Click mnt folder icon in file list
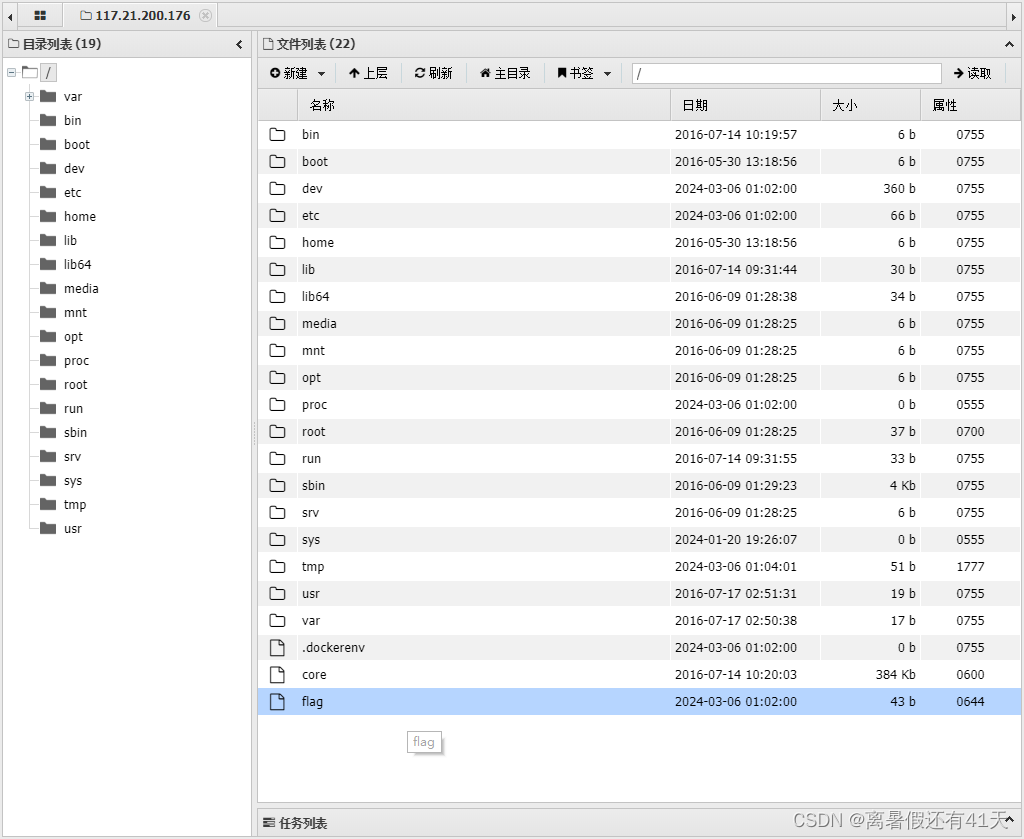This screenshot has height=839, width=1024. click(x=278, y=351)
